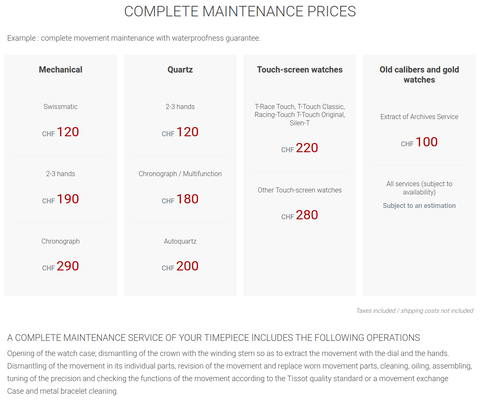Screen dimensions: 480x400
Task: Click the CHF 180 price
Action: tap(180, 199)
